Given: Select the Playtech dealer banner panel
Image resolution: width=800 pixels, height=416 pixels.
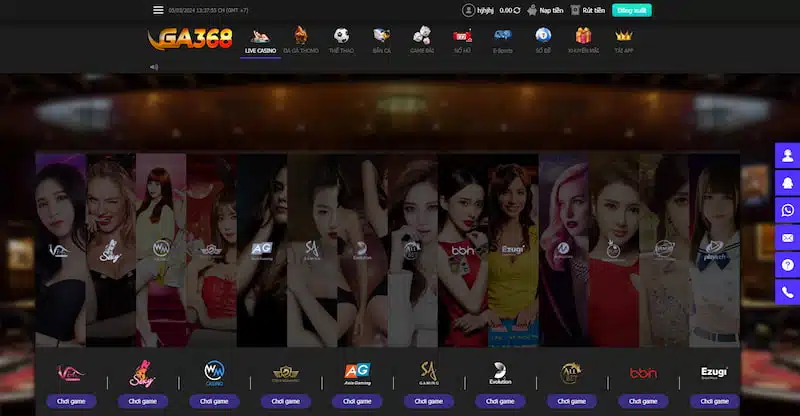Looking at the screenshot, I should (714, 250).
